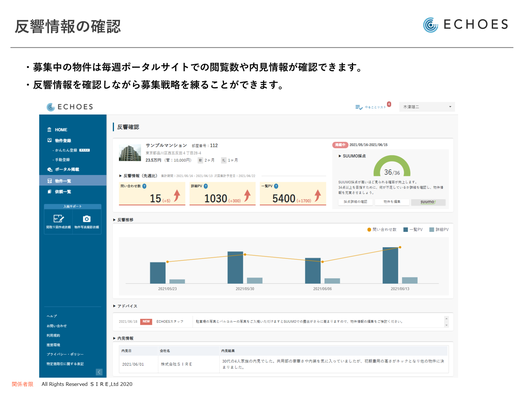524x393 pixels.
Task: Click the 5400 list PV value
Action: (284, 199)
